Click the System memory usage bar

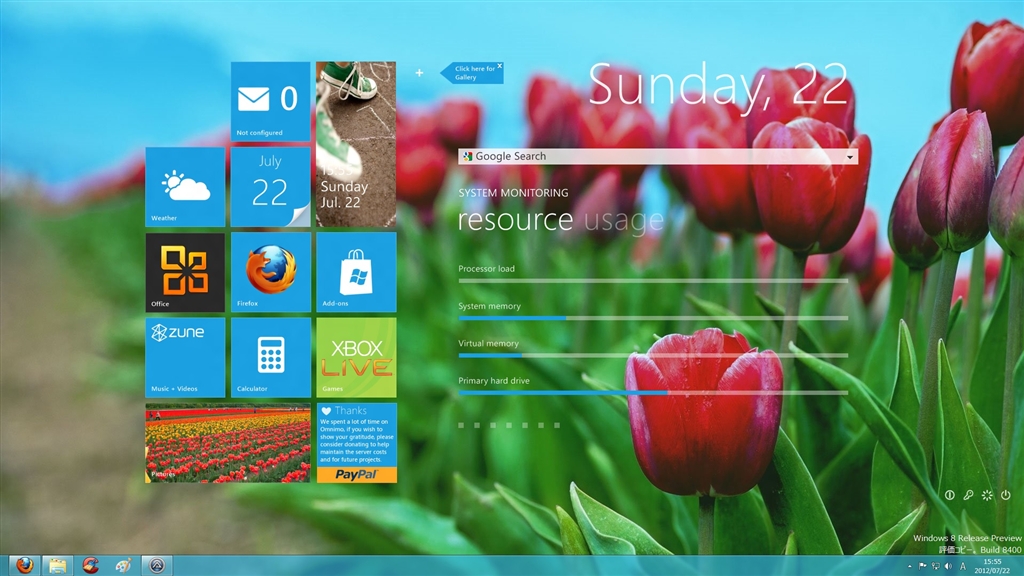click(653, 318)
